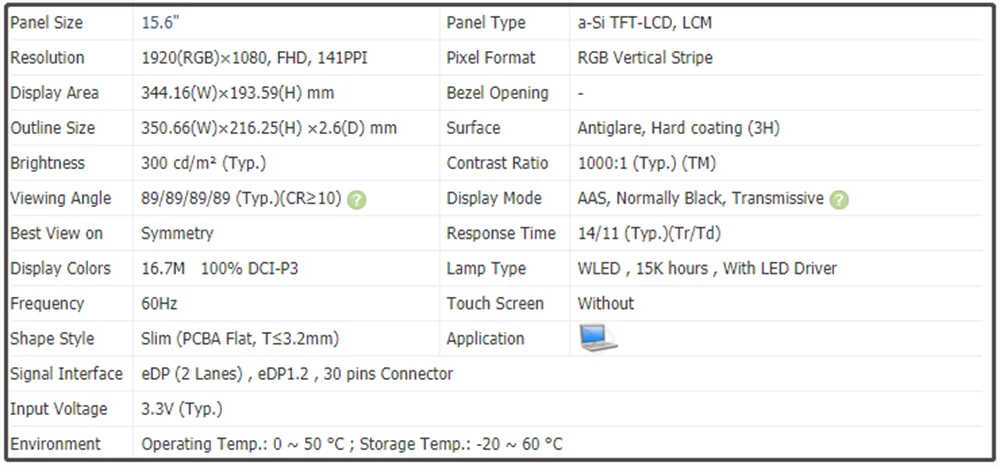Image resolution: width=1000 pixels, height=466 pixels.
Task: Select the Panel Size label cell
Action: (69, 23)
